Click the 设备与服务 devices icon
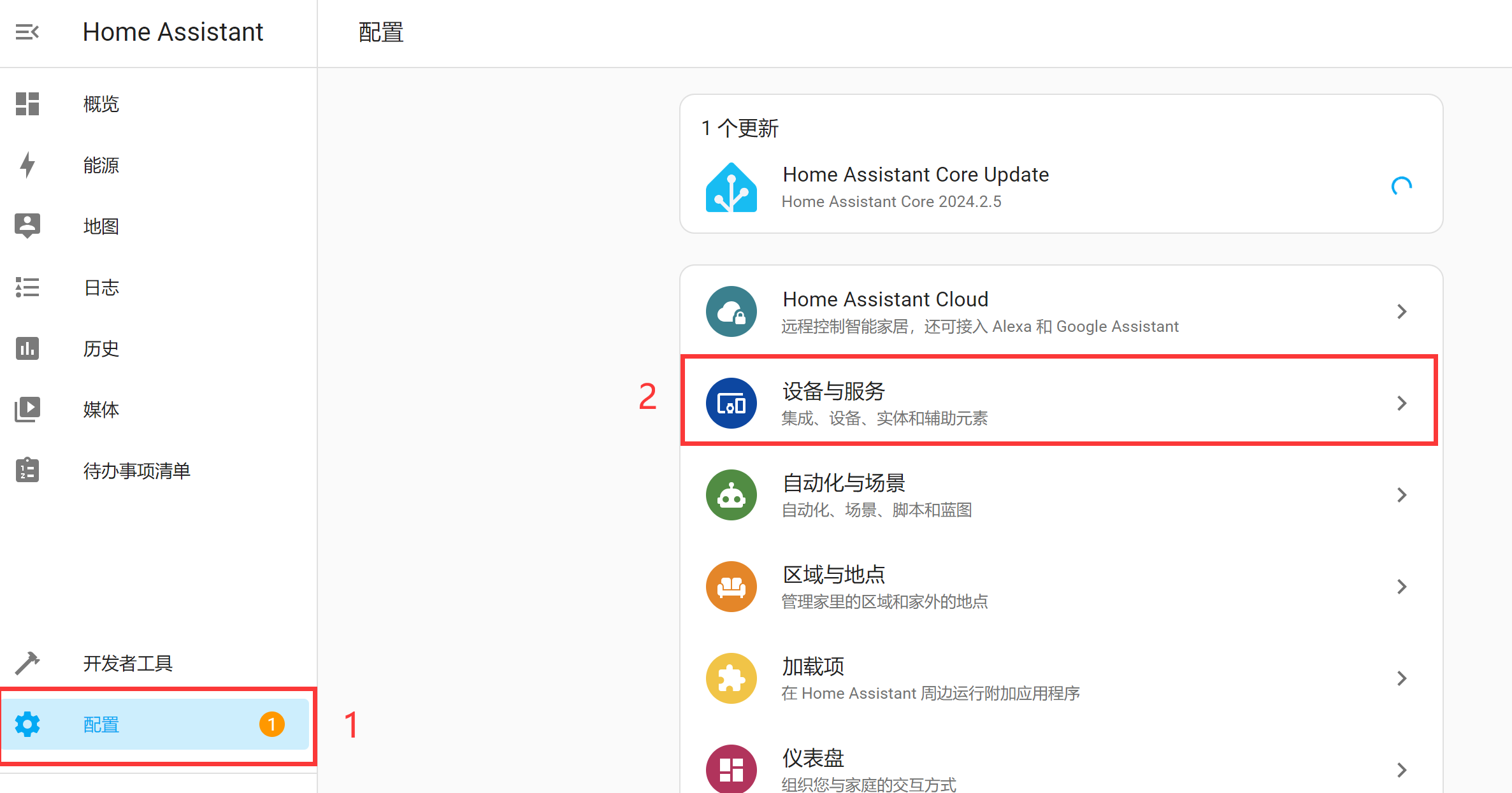1512x793 pixels. coord(731,403)
